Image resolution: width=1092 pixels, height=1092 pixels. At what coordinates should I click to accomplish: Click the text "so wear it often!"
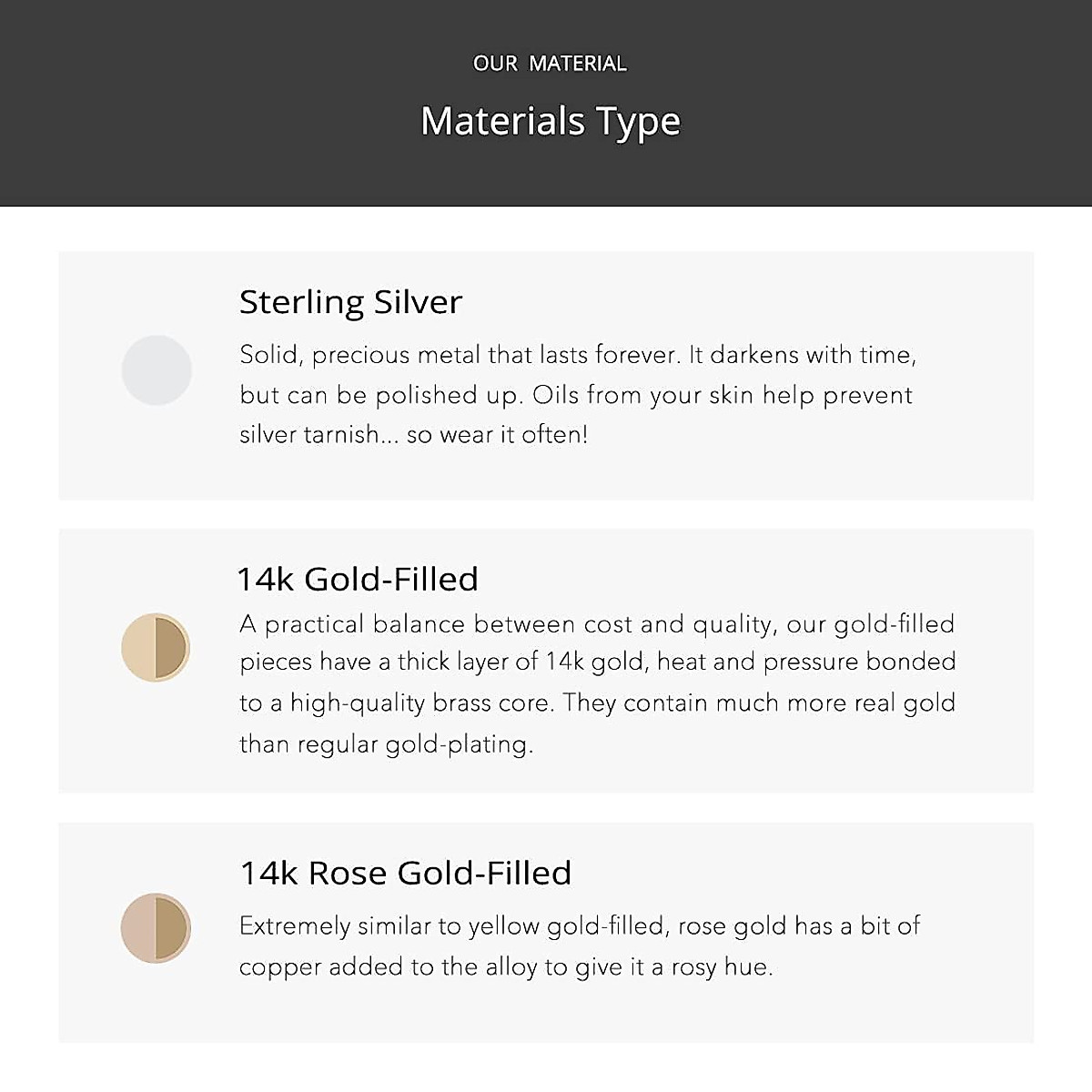point(498,435)
